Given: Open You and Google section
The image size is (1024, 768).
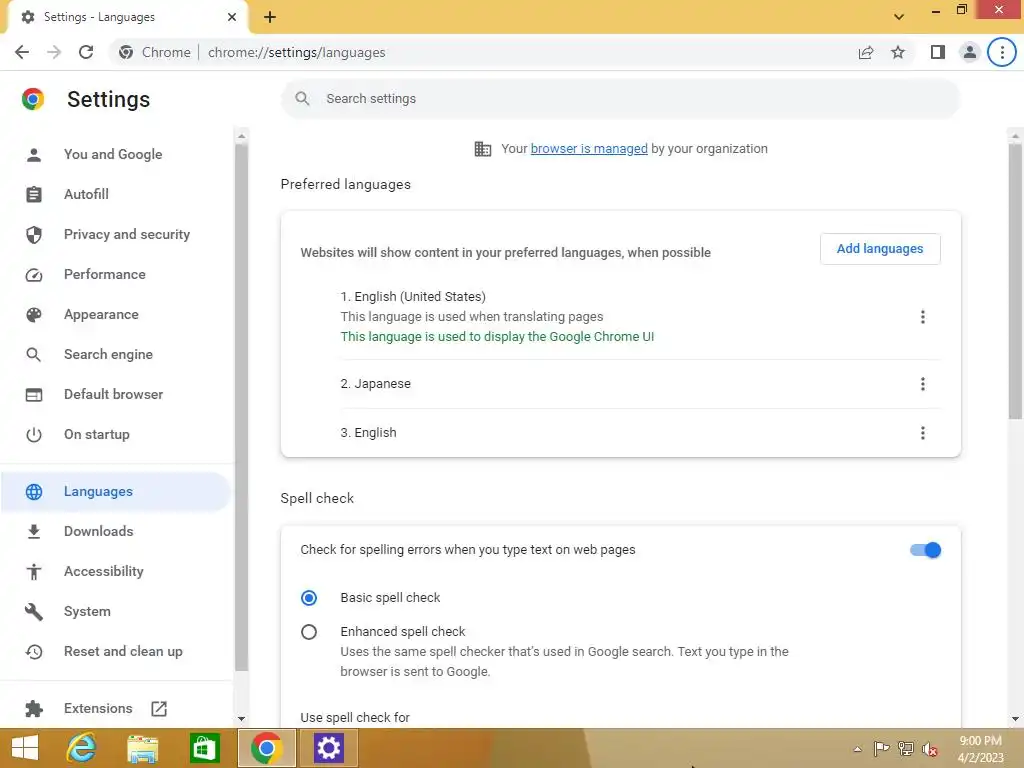Looking at the screenshot, I should pos(113,154).
